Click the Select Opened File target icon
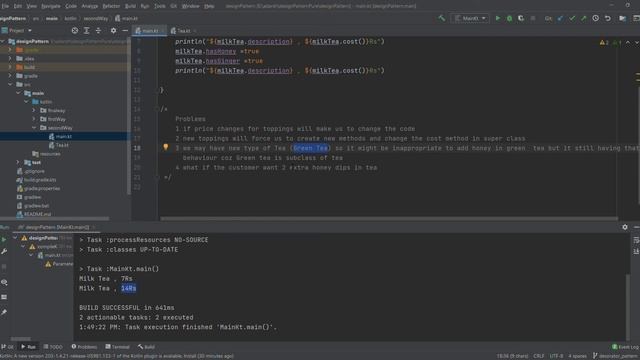This screenshot has width=640, height=360. 75,31
